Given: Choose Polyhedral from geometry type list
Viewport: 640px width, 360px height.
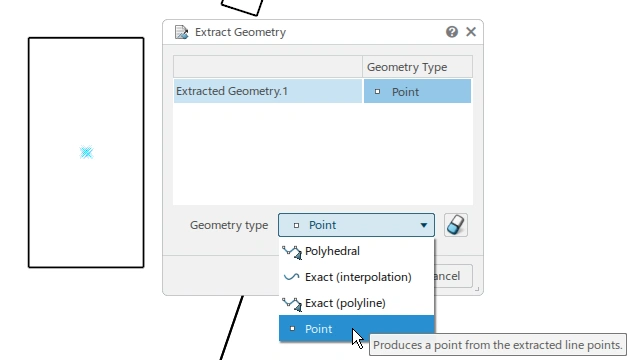Looking at the screenshot, I should pyautogui.click(x=356, y=251).
